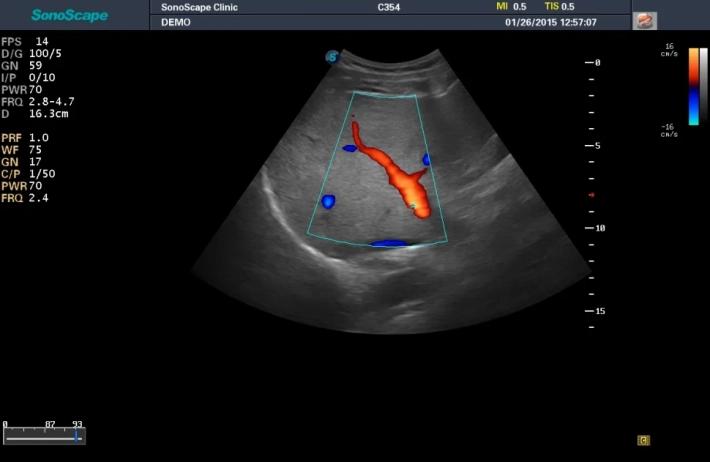Viewport: 710px width, 462px height.
Task: Click the MI 0.5 indicator
Action: point(511,7)
